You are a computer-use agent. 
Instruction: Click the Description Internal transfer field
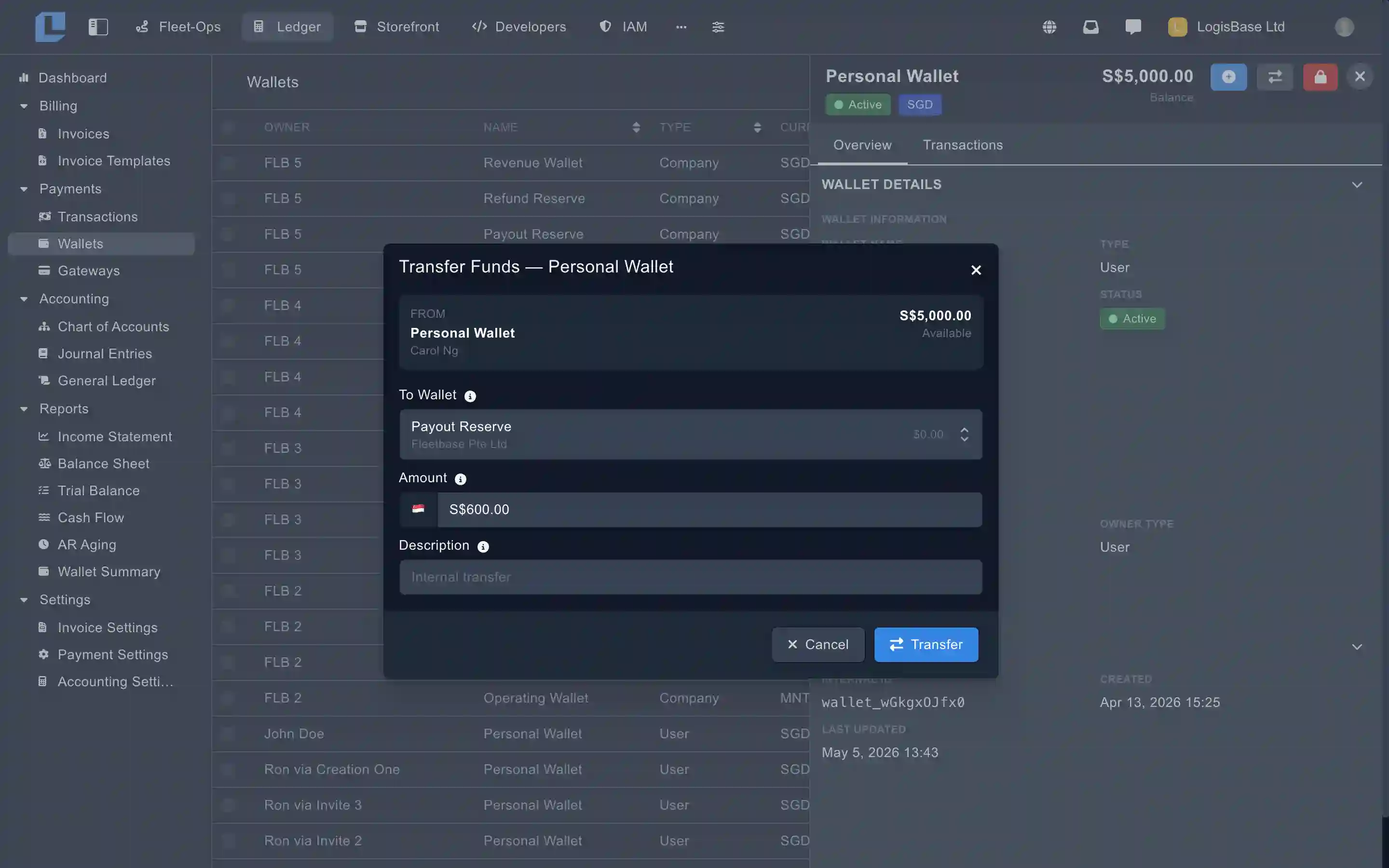pyautogui.click(x=691, y=577)
